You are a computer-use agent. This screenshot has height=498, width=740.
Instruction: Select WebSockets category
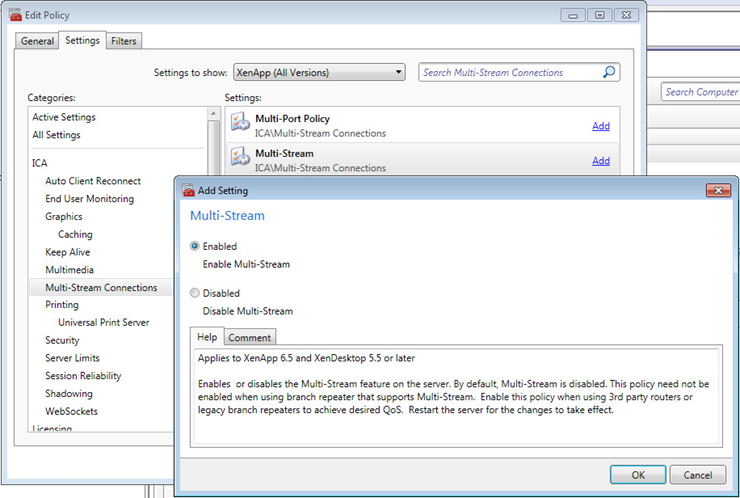[71, 412]
